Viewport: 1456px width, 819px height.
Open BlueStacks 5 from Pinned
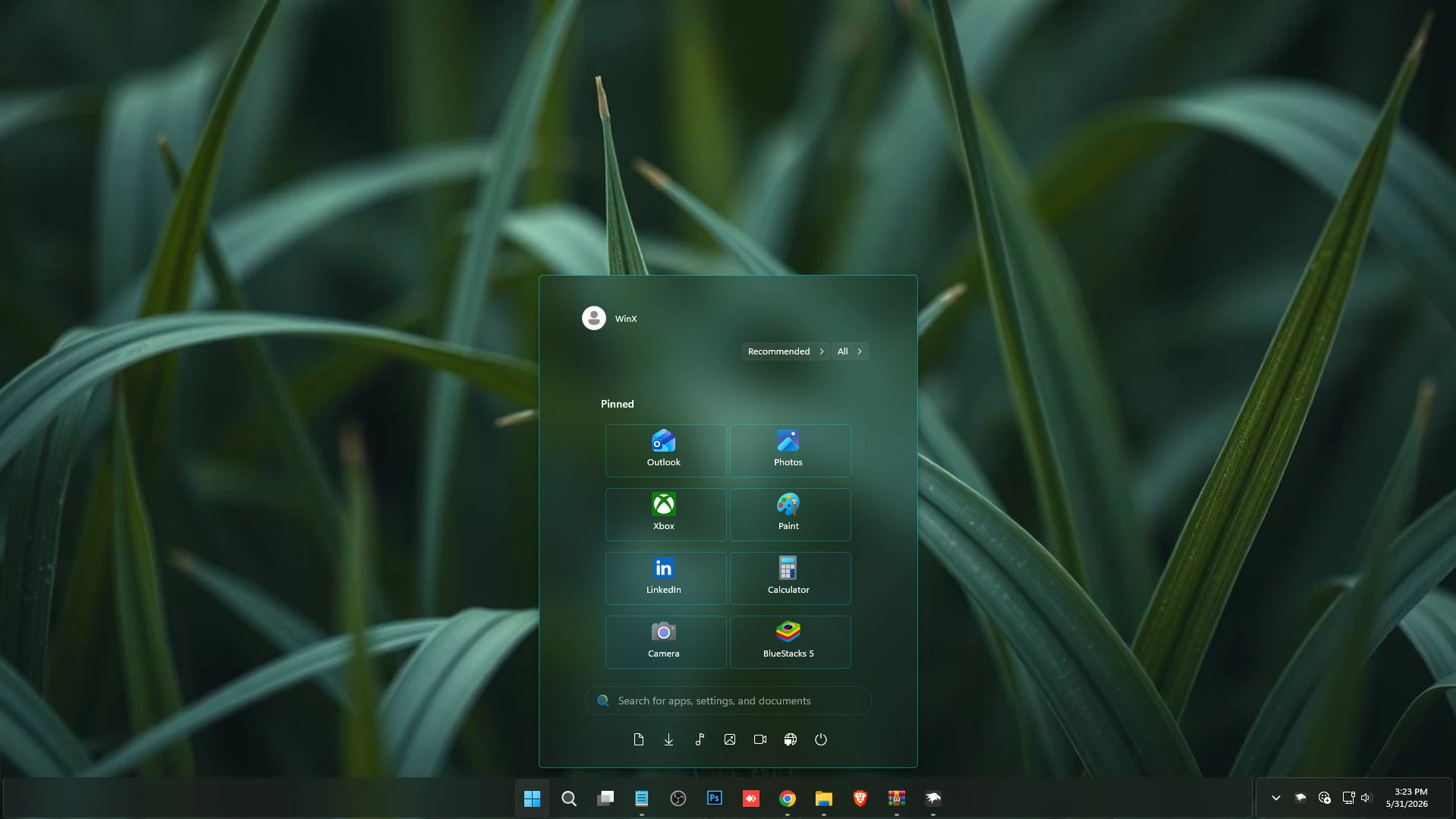790,642
